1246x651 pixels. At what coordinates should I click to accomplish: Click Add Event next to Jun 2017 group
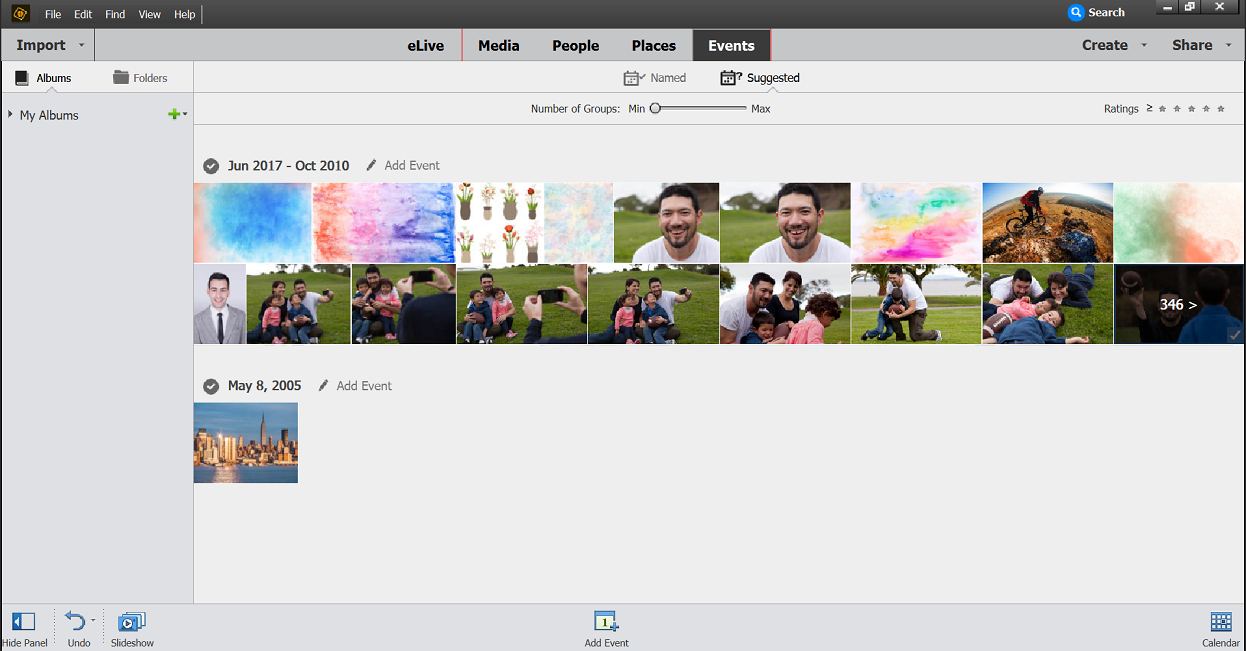pyautogui.click(x=413, y=165)
